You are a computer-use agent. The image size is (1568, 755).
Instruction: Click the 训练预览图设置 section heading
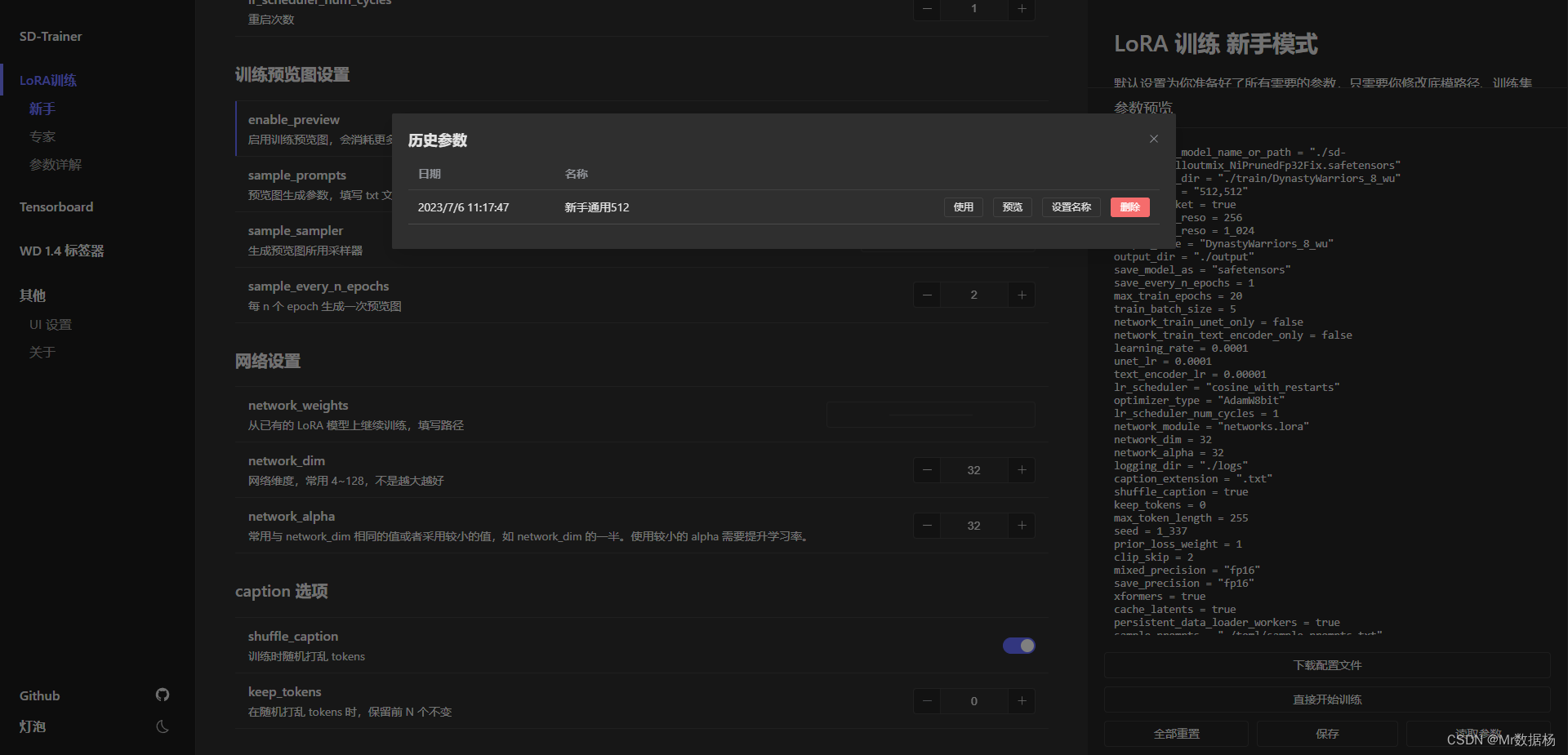pyautogui.click(x=292, y=74)
